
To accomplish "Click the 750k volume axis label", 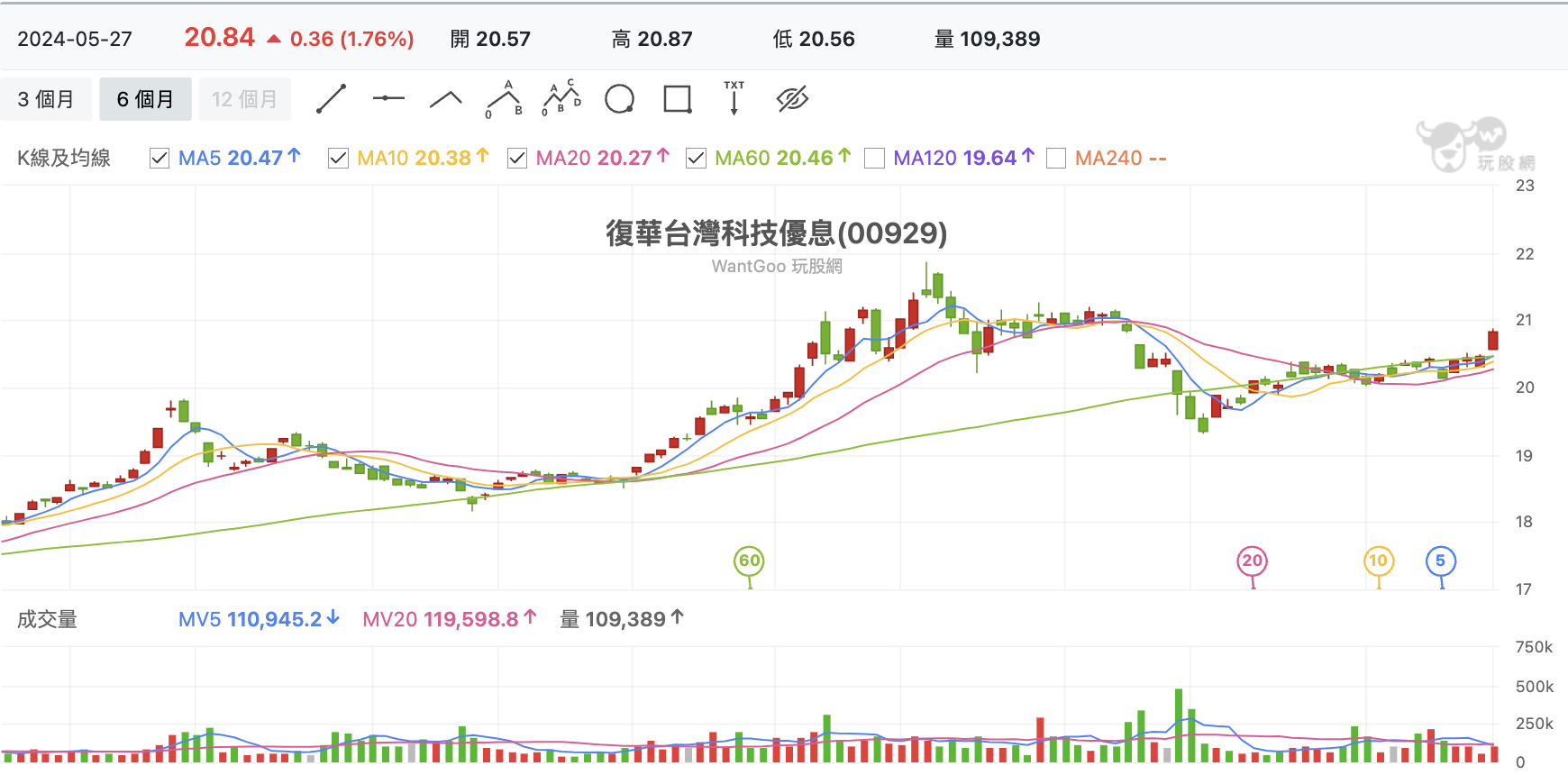I will coord(1534,647).
